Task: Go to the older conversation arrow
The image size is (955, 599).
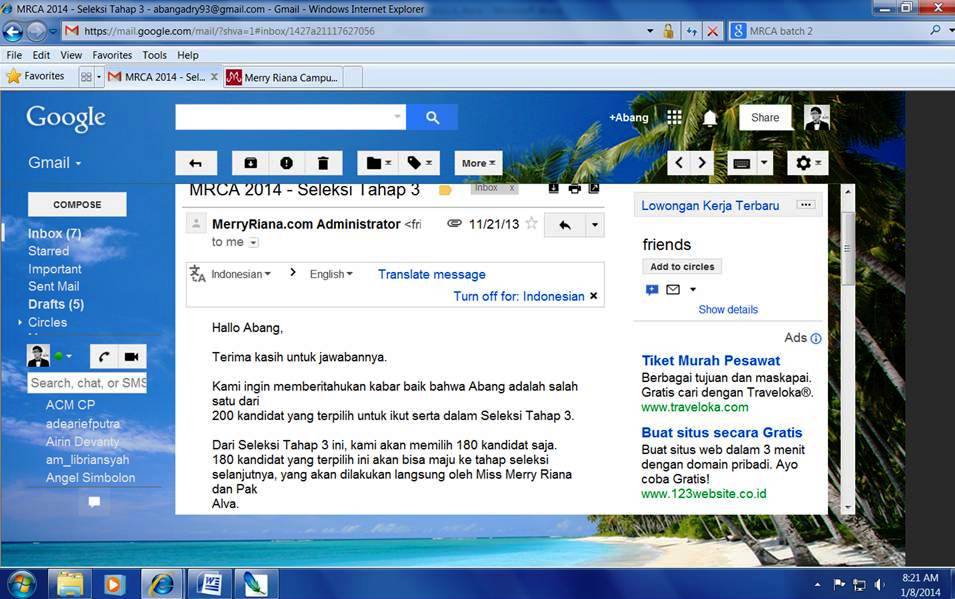Action: point(702,163)
